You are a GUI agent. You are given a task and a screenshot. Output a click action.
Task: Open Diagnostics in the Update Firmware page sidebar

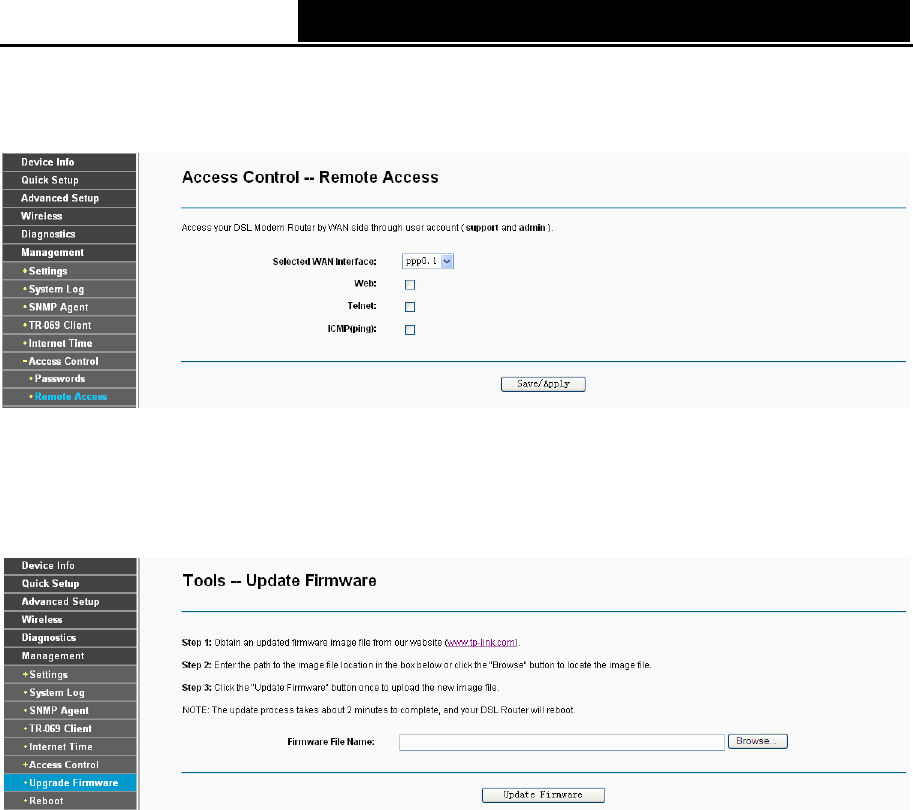[x=49, y=638]
